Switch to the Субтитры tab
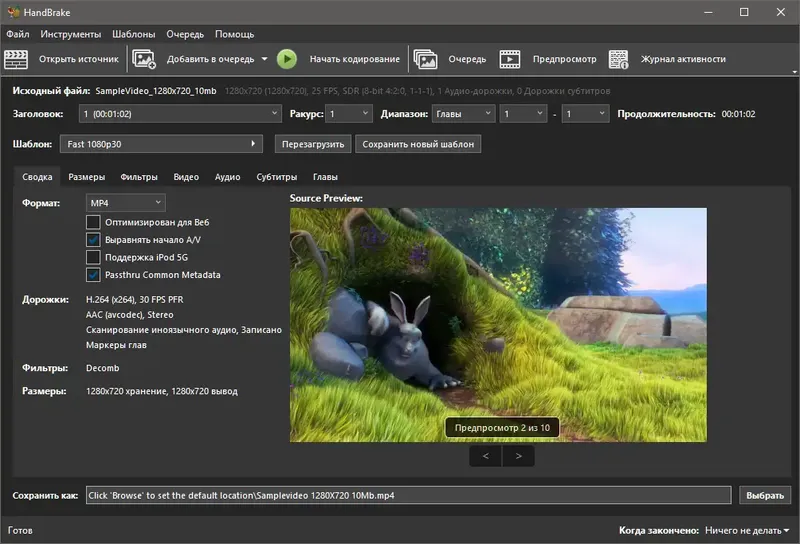The image size is (800, 544). 276,177
